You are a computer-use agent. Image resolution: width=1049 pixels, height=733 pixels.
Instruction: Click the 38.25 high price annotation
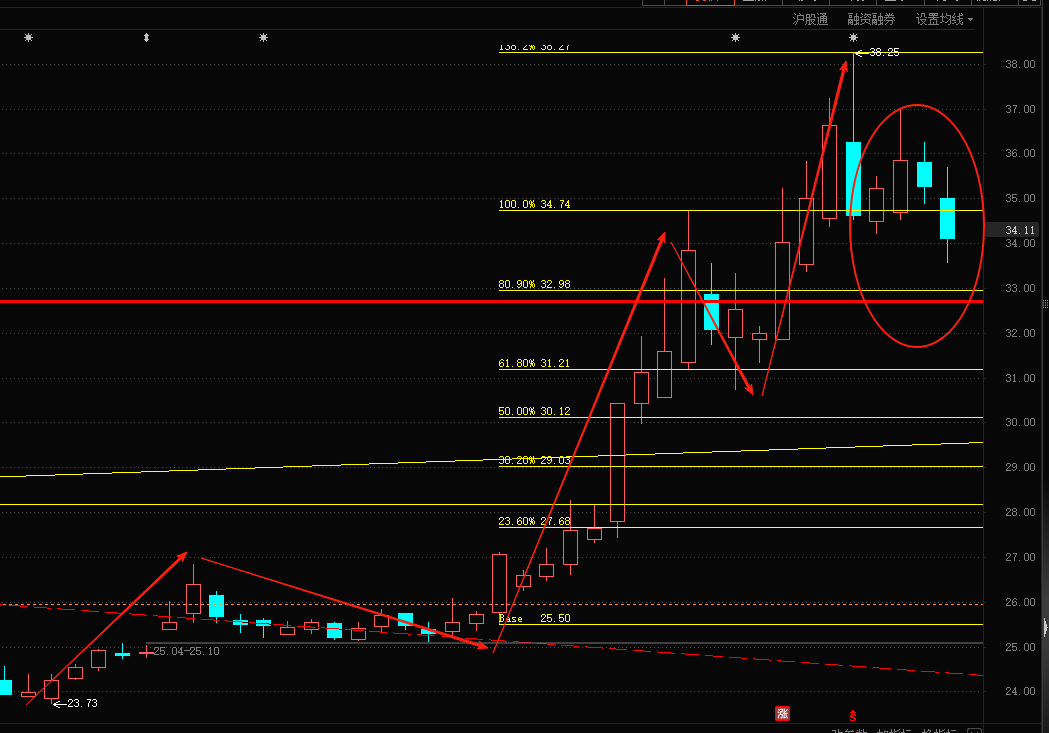[878, 52]
